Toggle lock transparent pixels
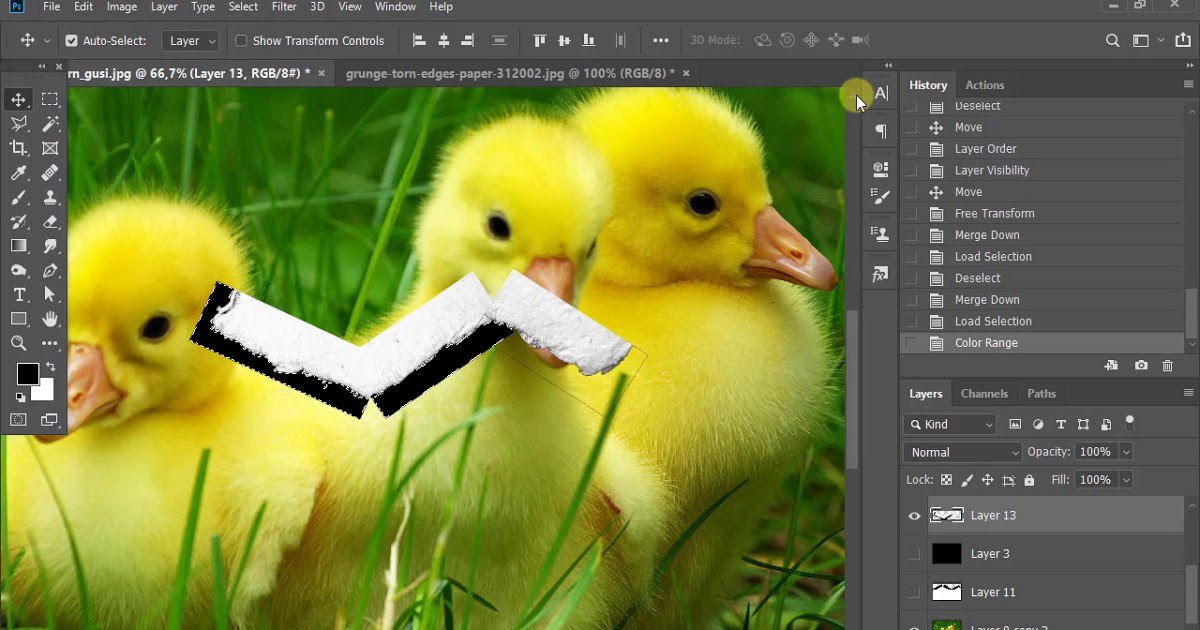The image size is (1200, 630). (946, 480)
